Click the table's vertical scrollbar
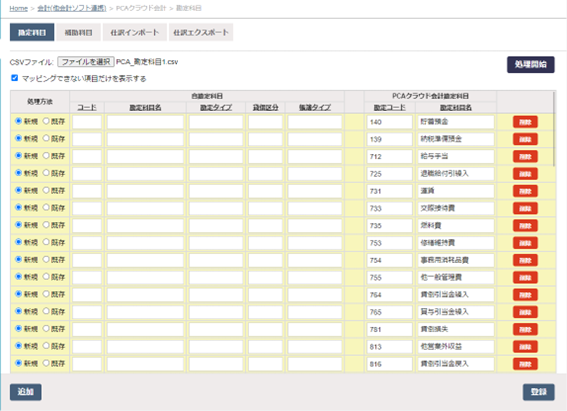567x411 pixels. click(554, 129)
